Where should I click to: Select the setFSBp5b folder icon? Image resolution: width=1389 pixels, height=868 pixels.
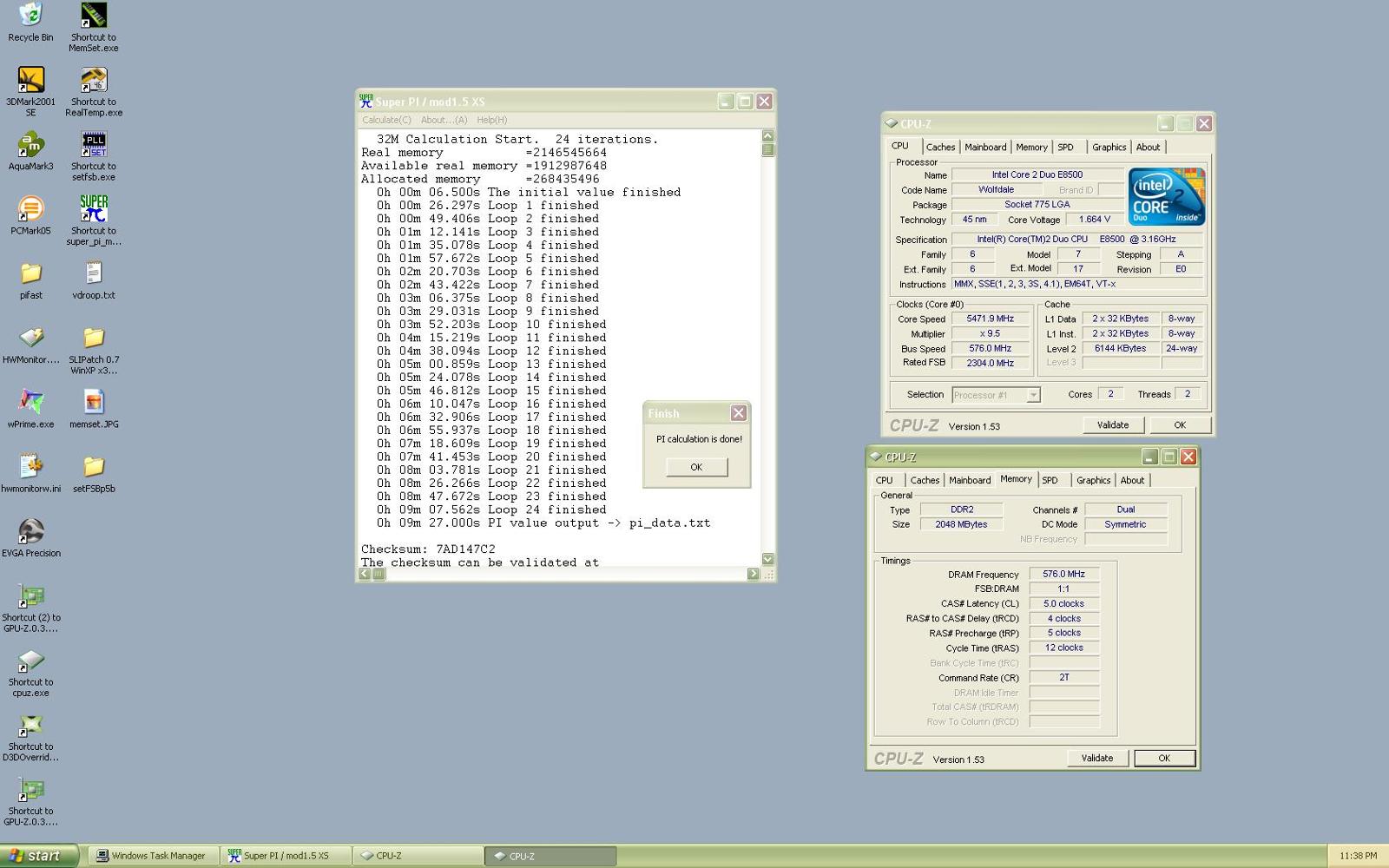94,466
